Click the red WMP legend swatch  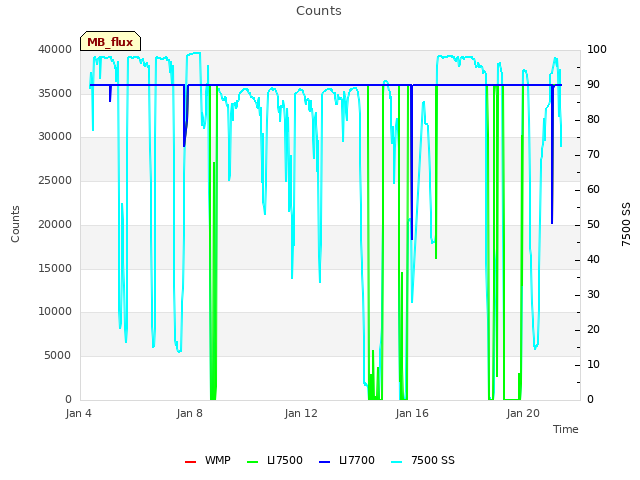pos(190,462)
